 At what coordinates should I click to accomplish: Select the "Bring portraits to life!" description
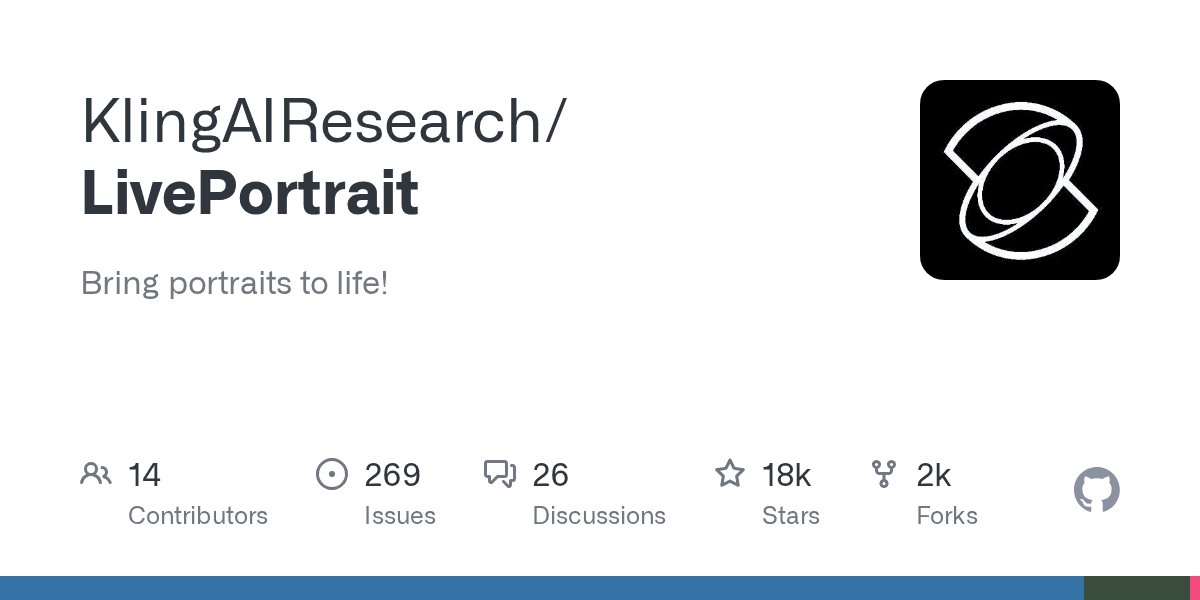pos(234,283)
